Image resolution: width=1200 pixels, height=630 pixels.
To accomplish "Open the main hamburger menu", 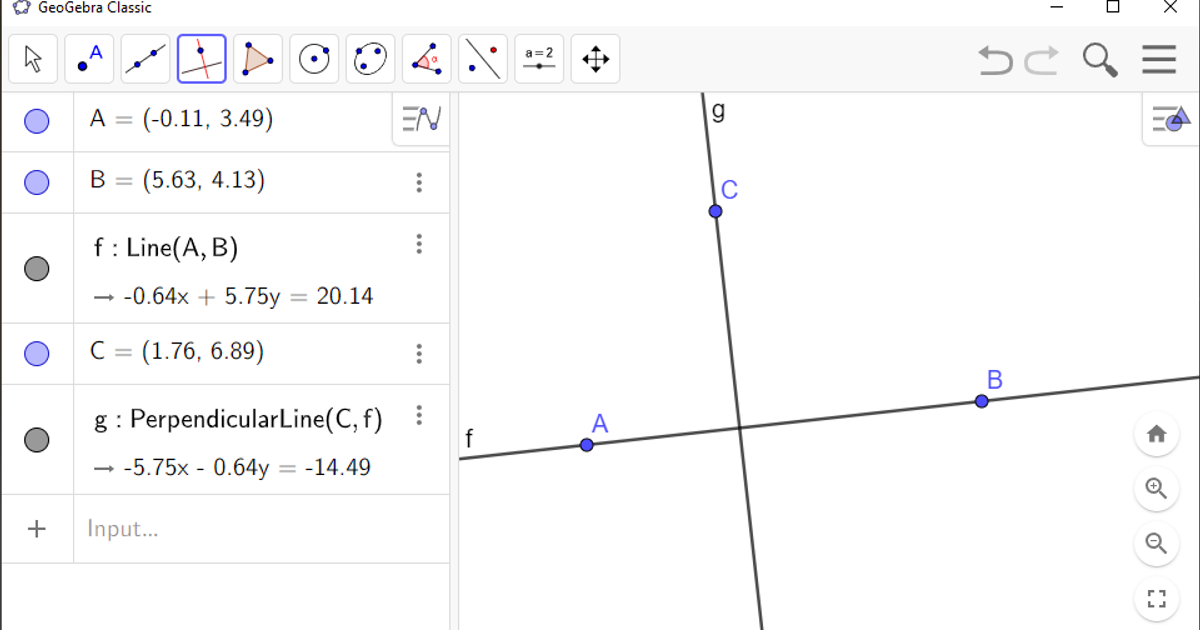I will 1159,60.
